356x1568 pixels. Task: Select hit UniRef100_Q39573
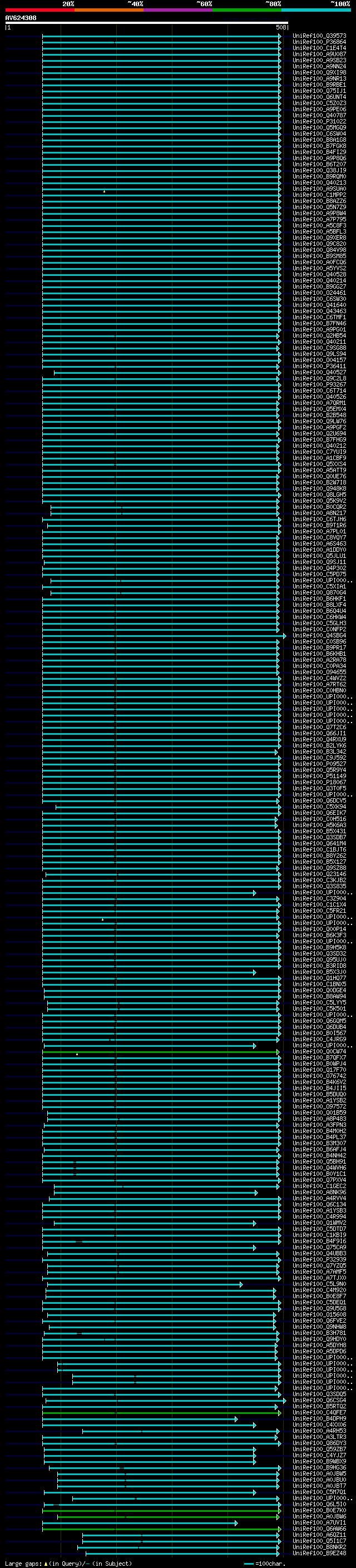click(319, 36)
